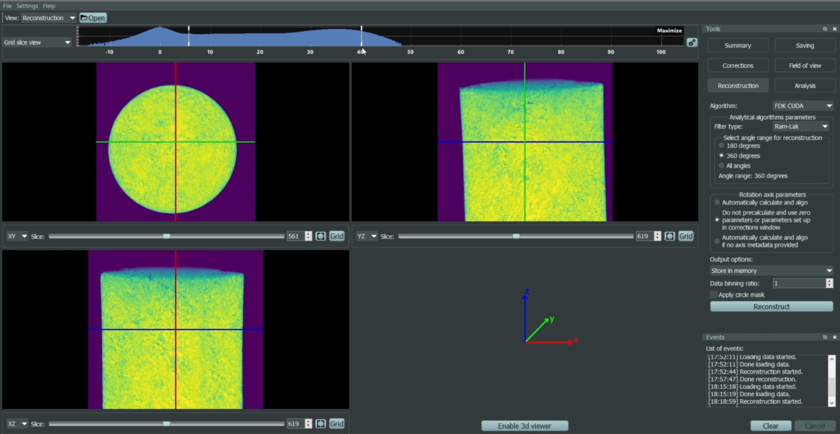Click the XY slice slider track
Viewport: 840px width, 434px height.
(120, 236)
